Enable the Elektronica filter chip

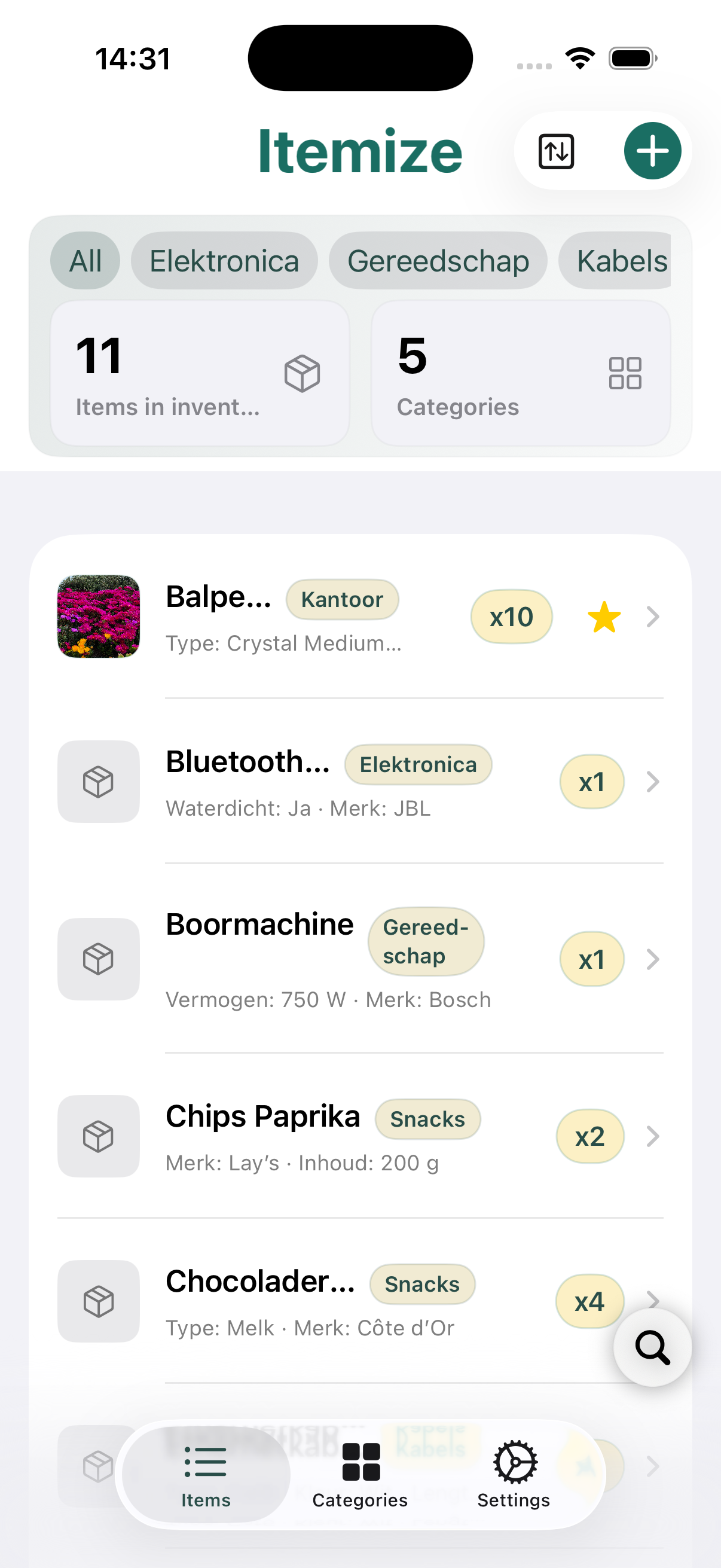224,260
